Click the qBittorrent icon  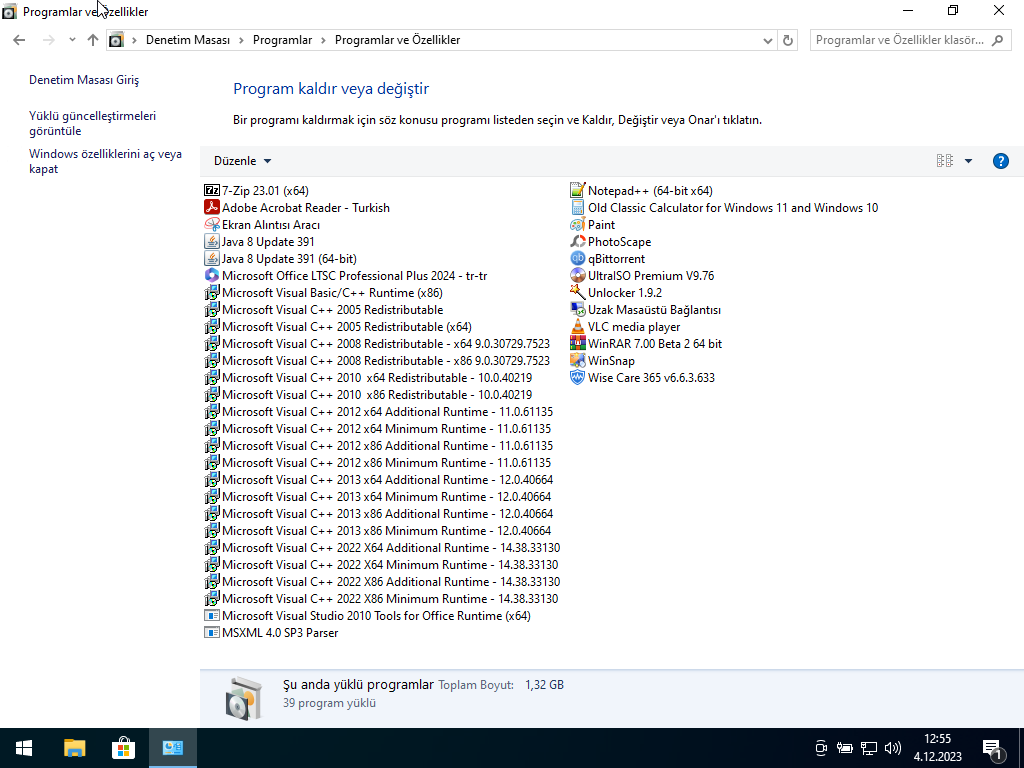coord(577,259)
